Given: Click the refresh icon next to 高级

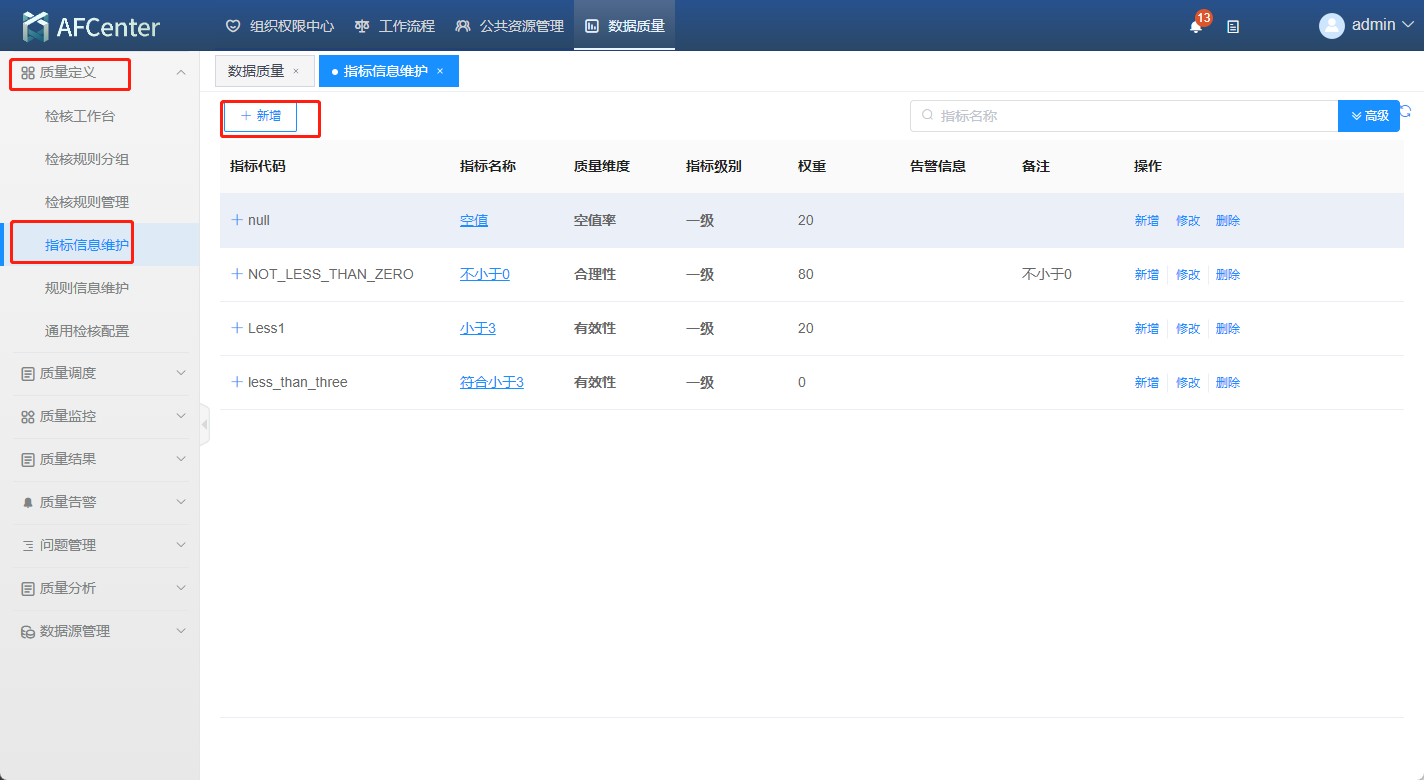Looking at the screenshot, I should point(1406,112).
